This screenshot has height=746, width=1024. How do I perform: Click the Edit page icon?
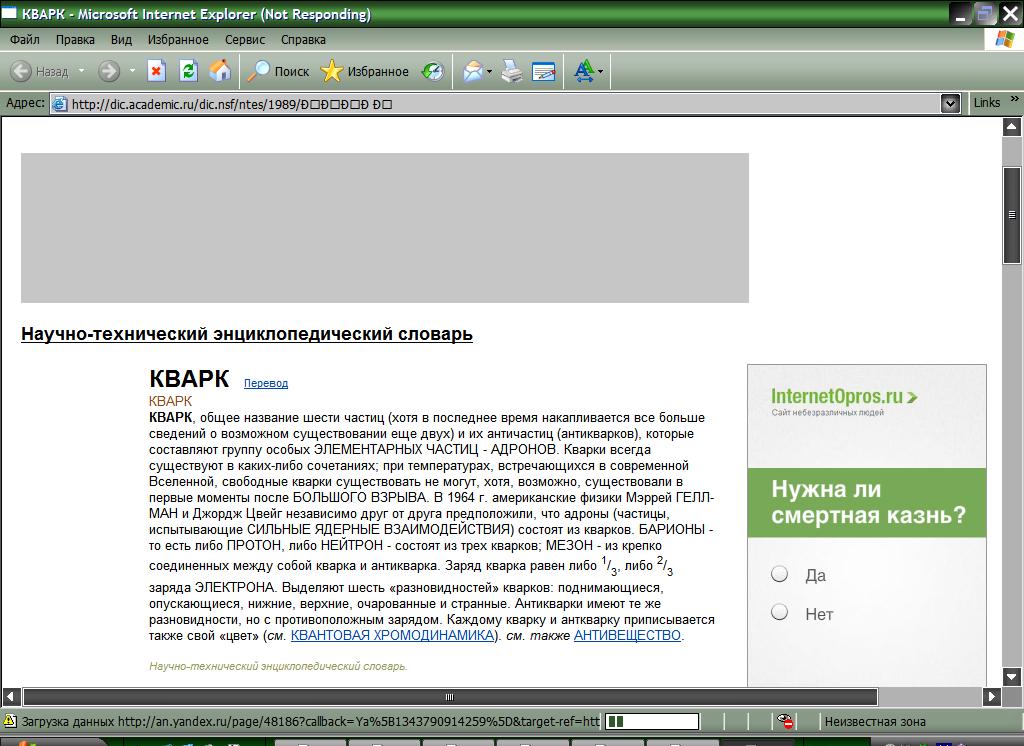click(x=544, y=71)
